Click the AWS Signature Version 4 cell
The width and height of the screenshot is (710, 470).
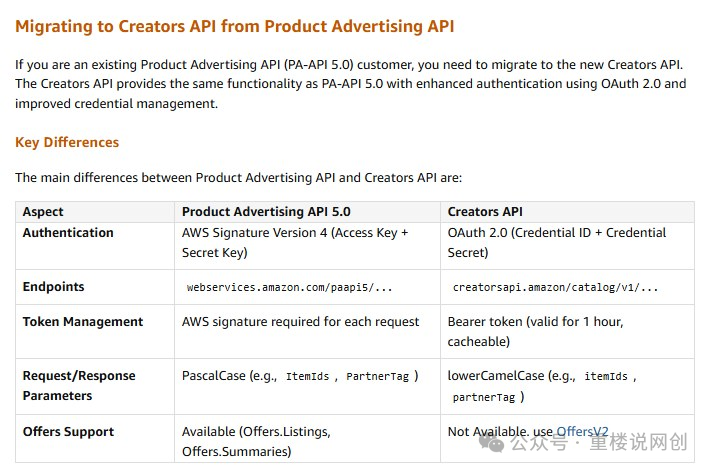click(295, 242)
